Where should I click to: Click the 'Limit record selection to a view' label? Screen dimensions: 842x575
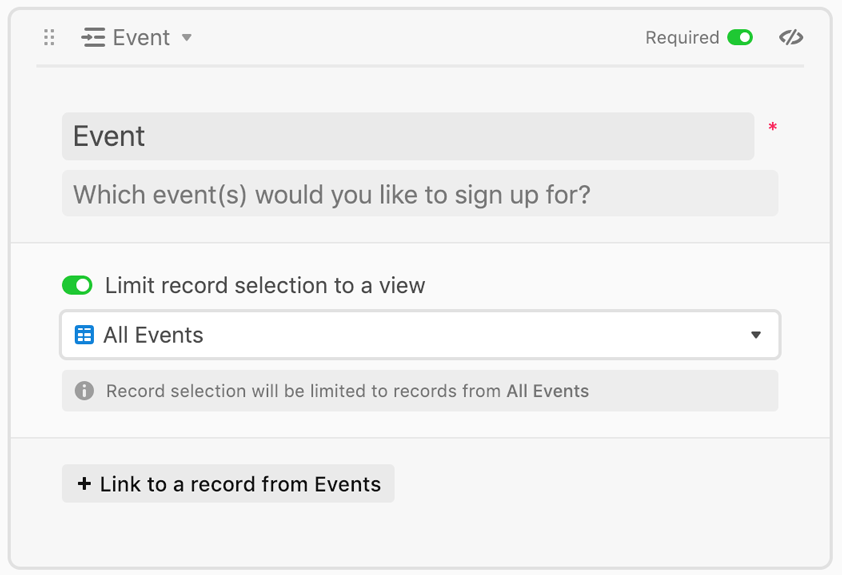(265, 285)
